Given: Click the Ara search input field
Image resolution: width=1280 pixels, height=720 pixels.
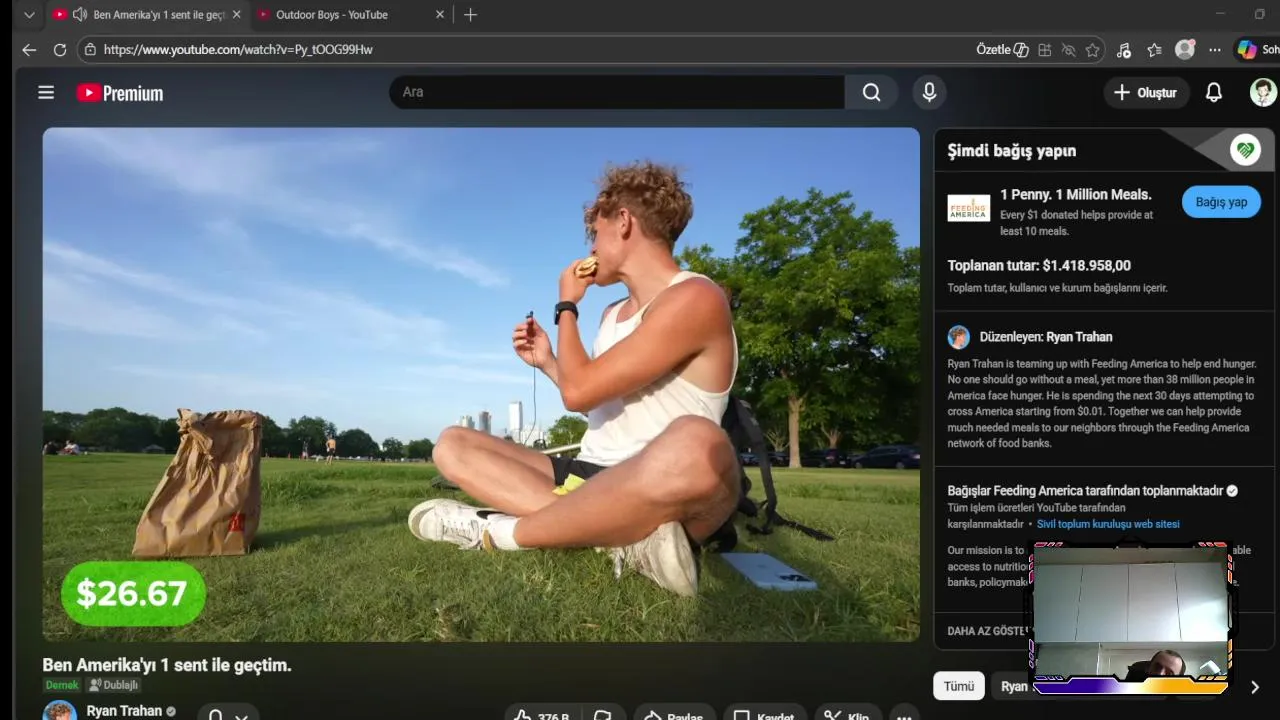Looking at the screenshot, I should (617, 92).
